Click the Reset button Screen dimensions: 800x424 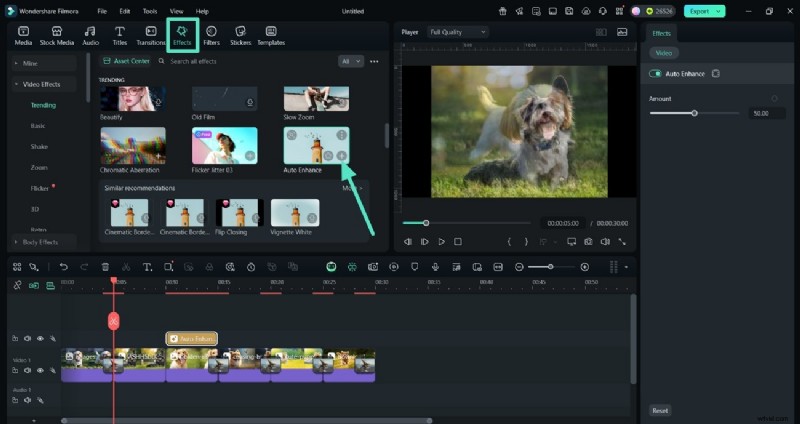(x=660, y=410)
